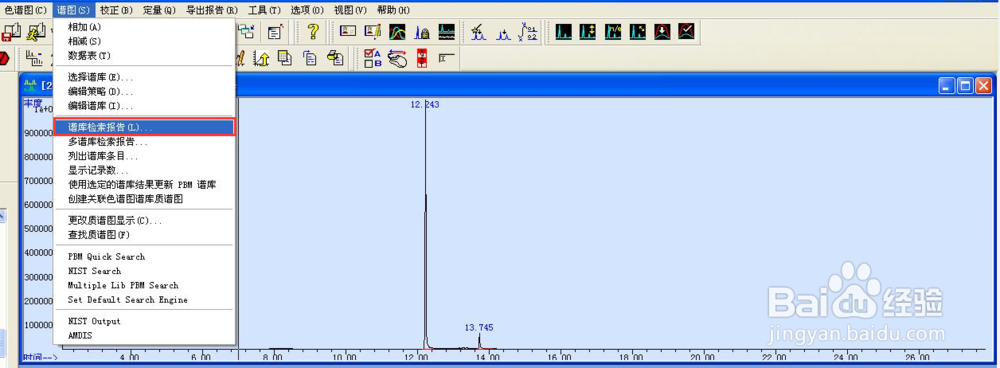Screen dimensions: 1000x368
Task: Select NIST Search in the menu
Action: pyautogui.click(x=94, y=271)
